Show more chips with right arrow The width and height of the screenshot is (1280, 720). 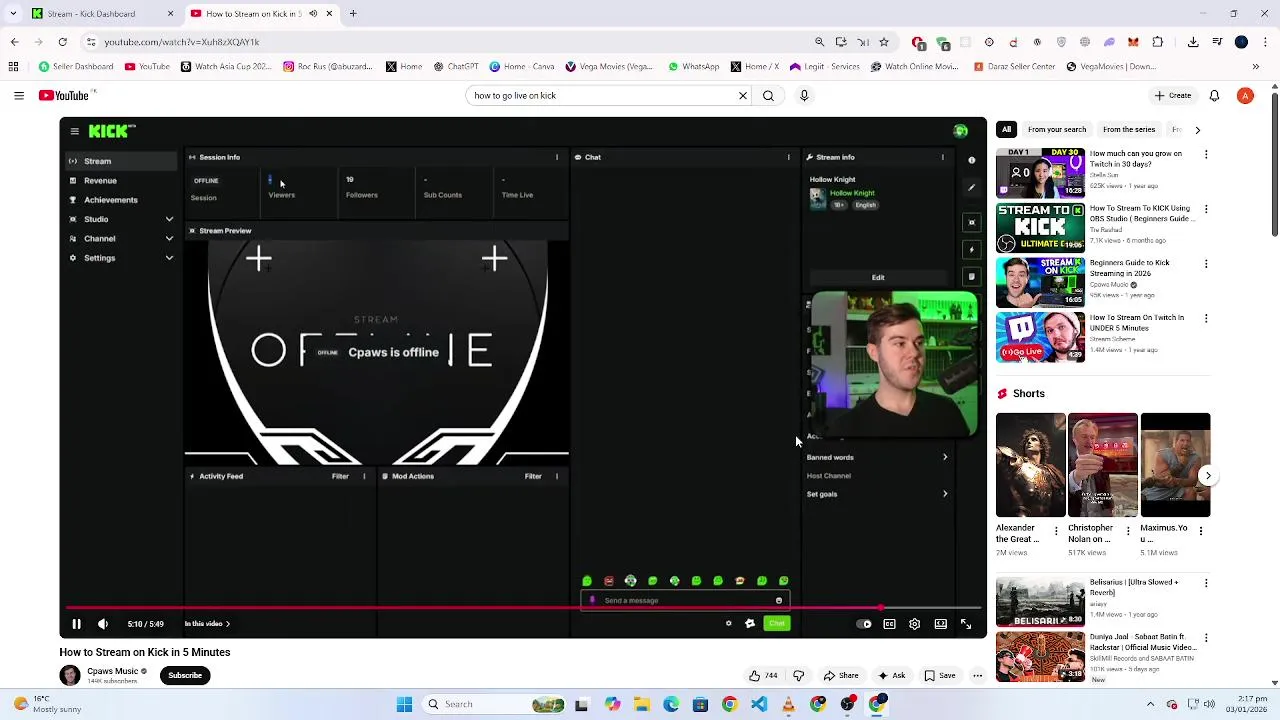coord(1197,130)
